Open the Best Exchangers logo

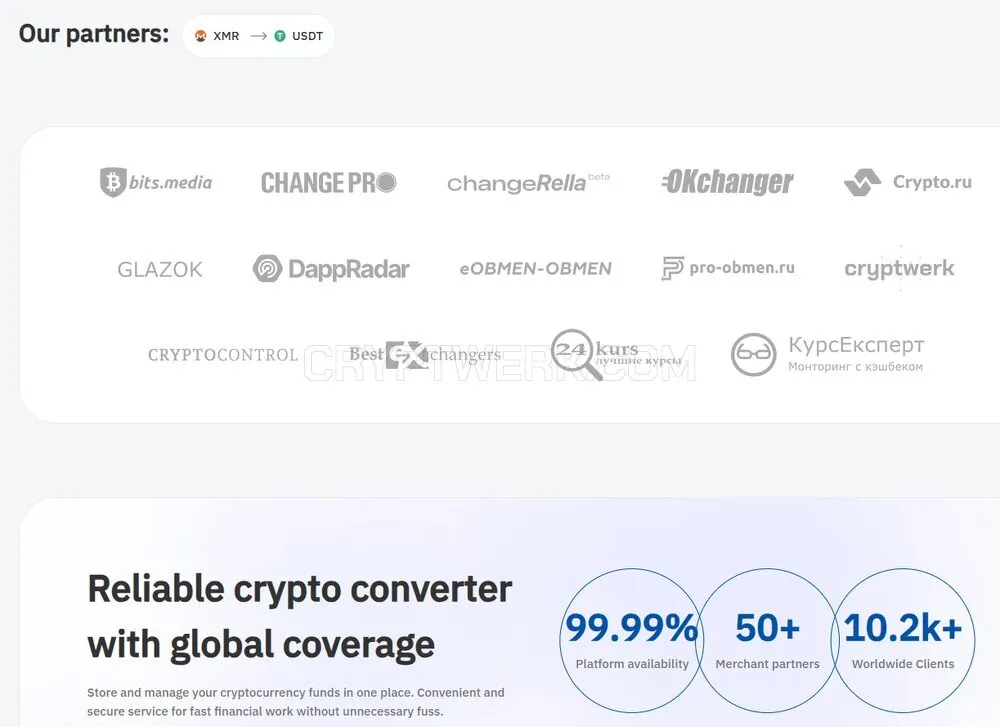(425, 355)
